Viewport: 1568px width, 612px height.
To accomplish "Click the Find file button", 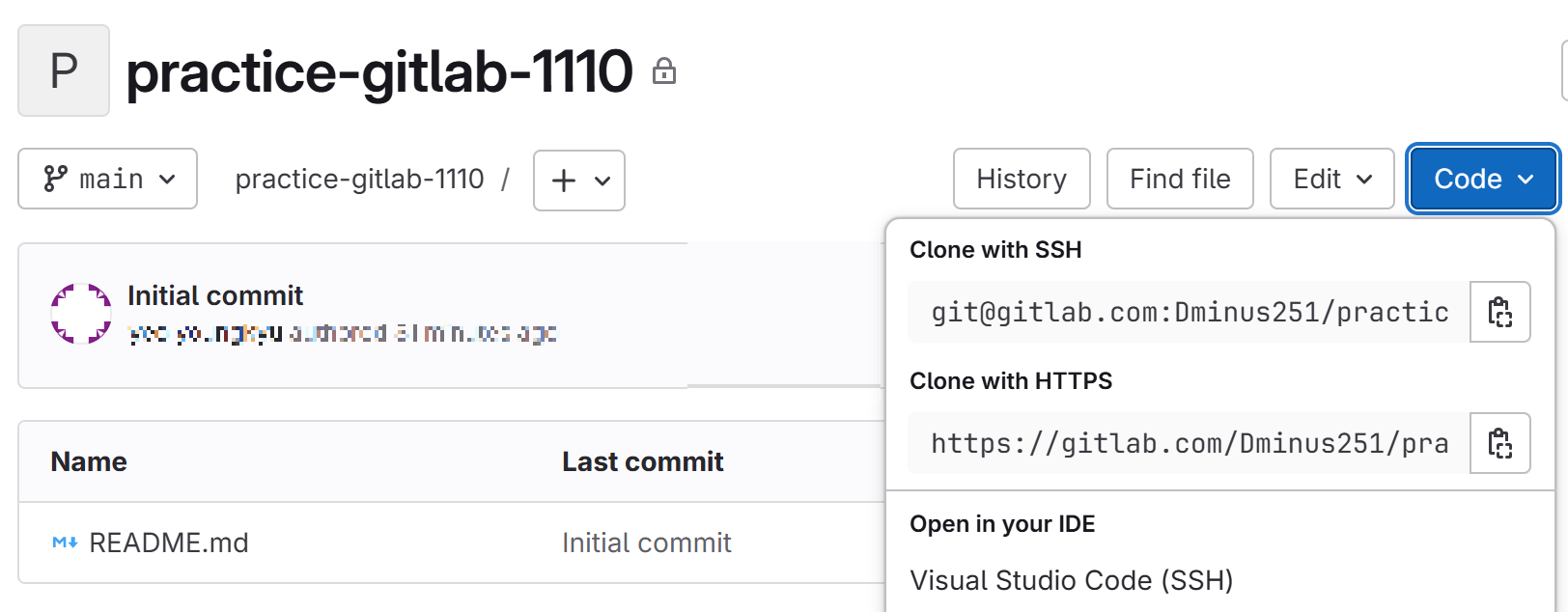I will 1180,179.
